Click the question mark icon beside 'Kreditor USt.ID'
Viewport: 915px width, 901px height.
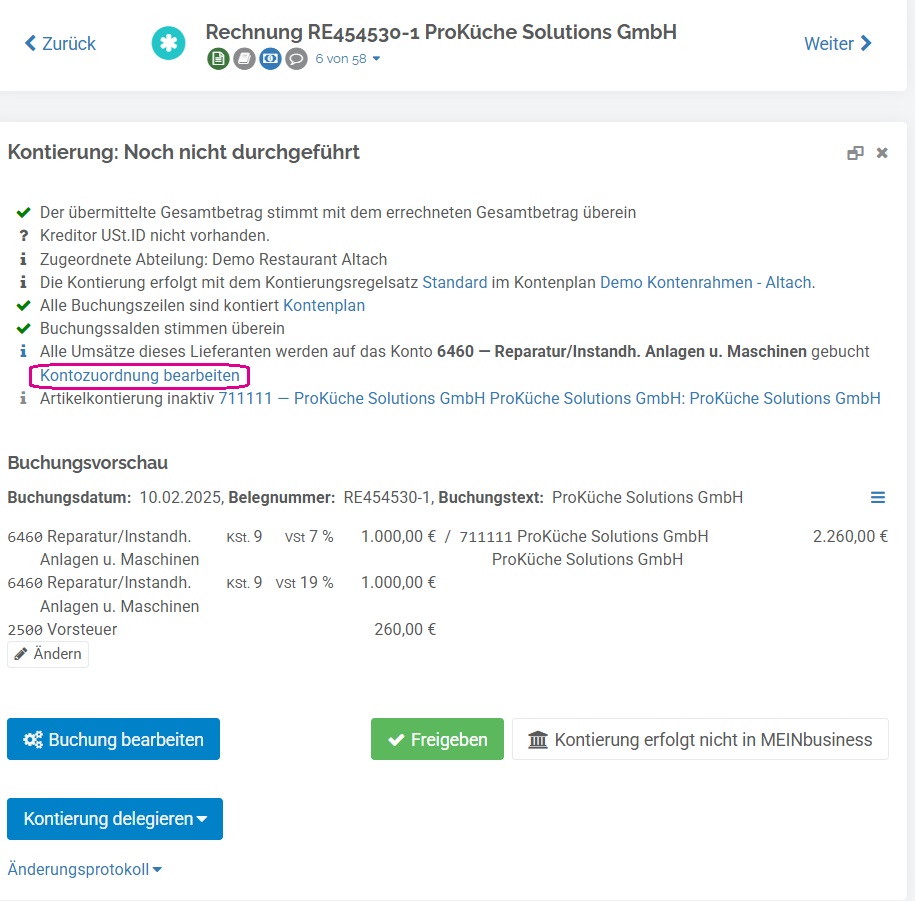(23, 236)
